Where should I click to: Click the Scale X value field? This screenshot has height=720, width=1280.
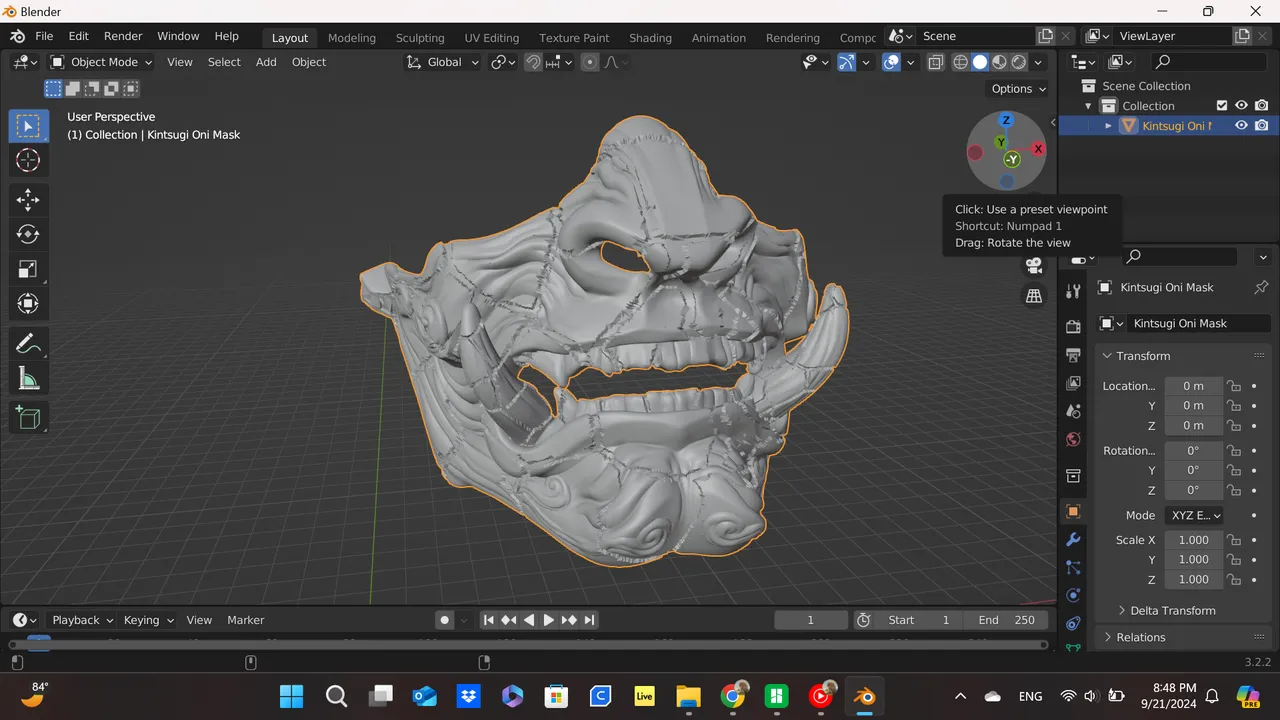pos(1193,540)
